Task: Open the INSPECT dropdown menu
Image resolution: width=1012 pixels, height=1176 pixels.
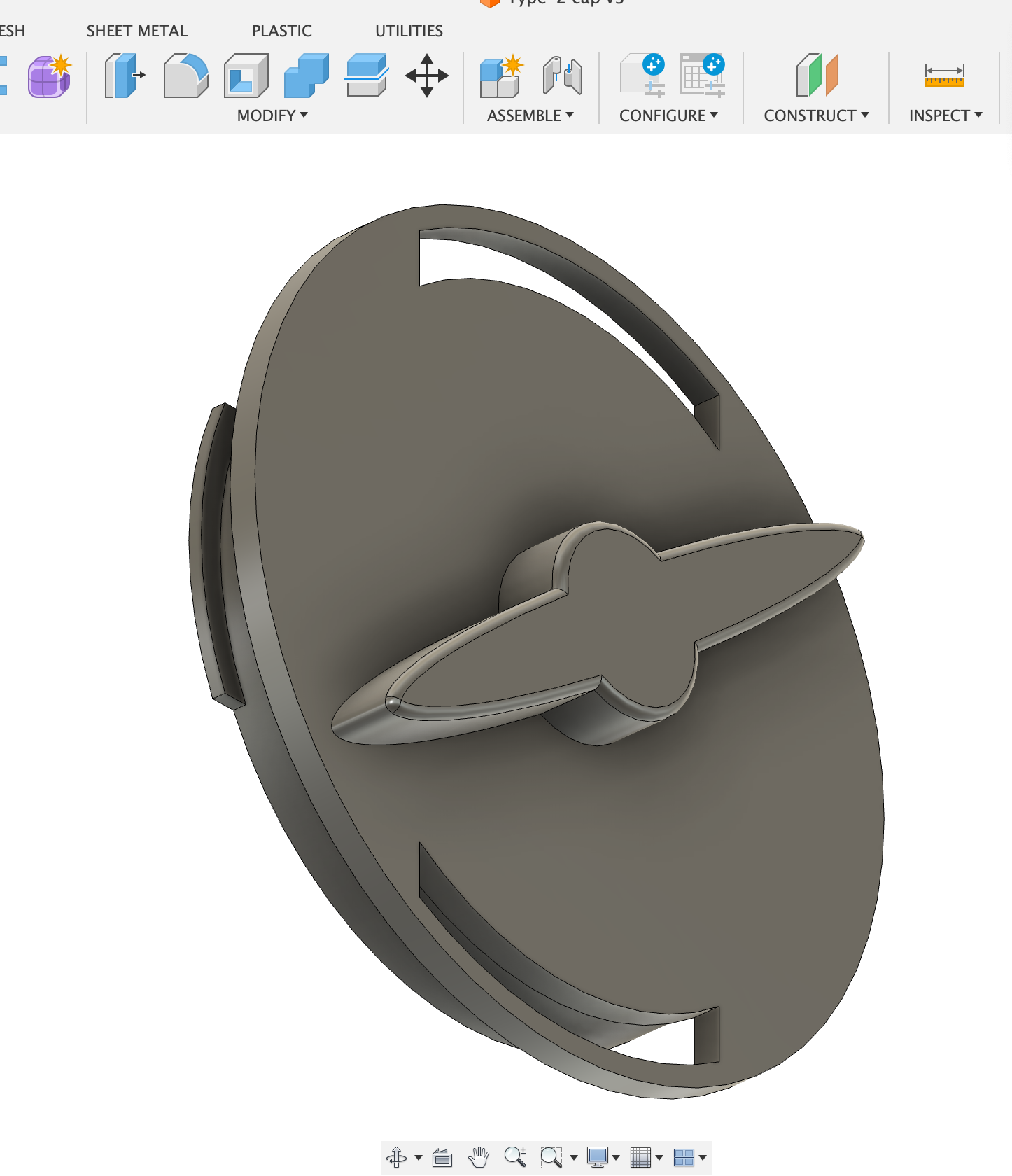Action: tap(945, 115)
